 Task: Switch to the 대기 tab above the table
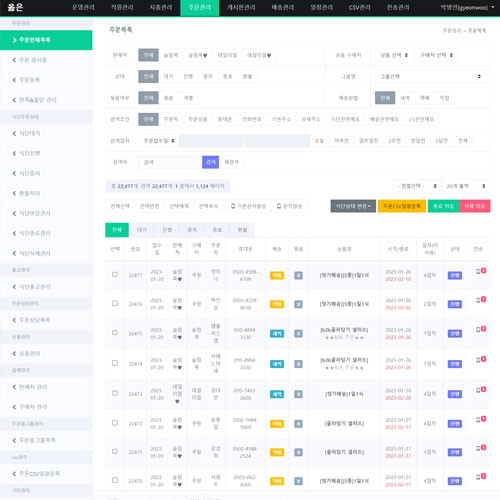point(142,230)
